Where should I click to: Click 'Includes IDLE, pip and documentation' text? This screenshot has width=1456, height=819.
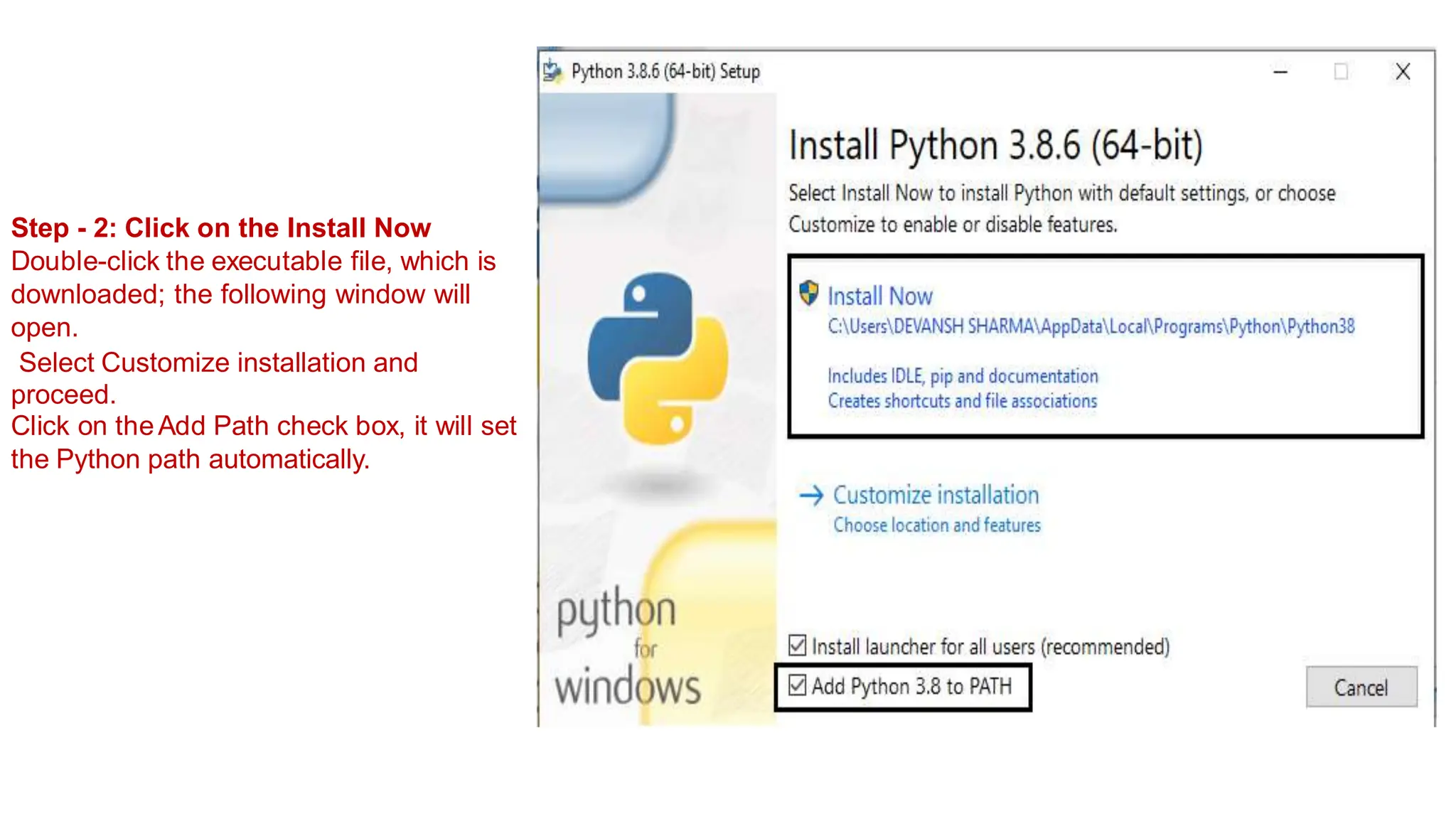pyautogui.click(x=963, y=375)
